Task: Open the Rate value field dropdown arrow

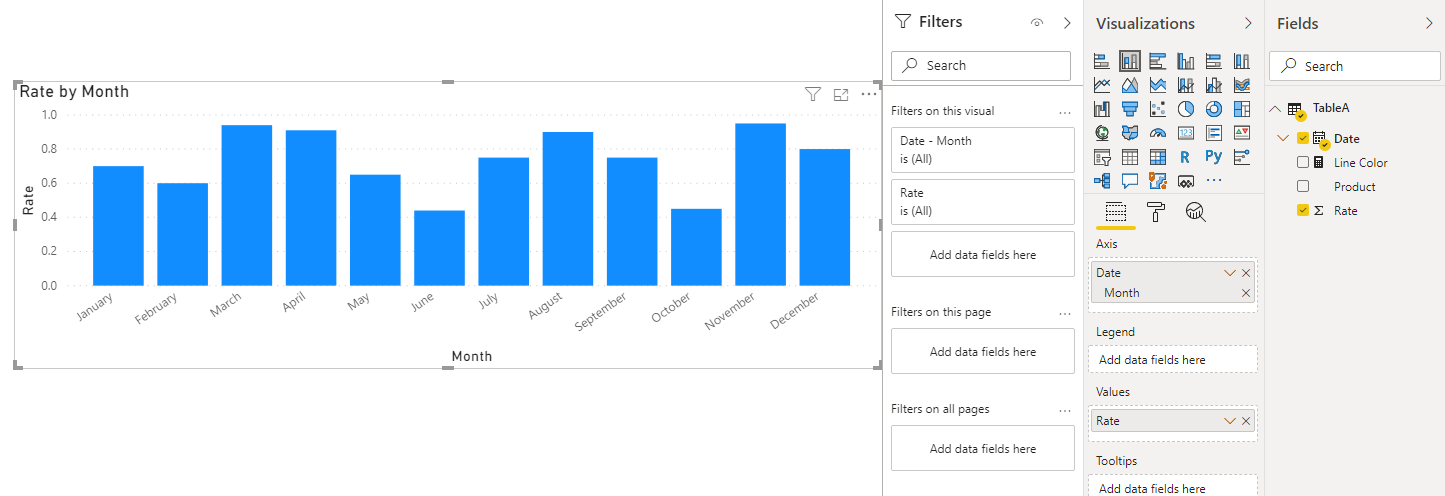Action: [x=1230, y=421]
